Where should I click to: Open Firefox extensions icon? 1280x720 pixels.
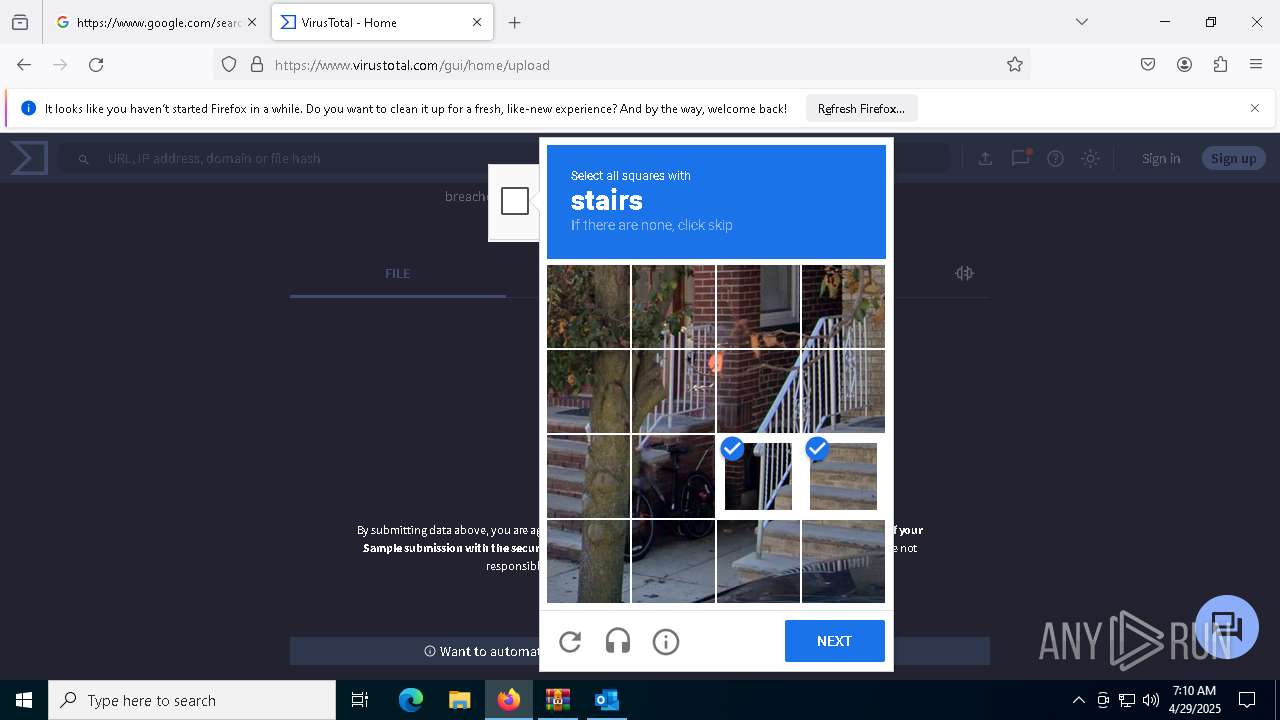tap(1220, 65)
